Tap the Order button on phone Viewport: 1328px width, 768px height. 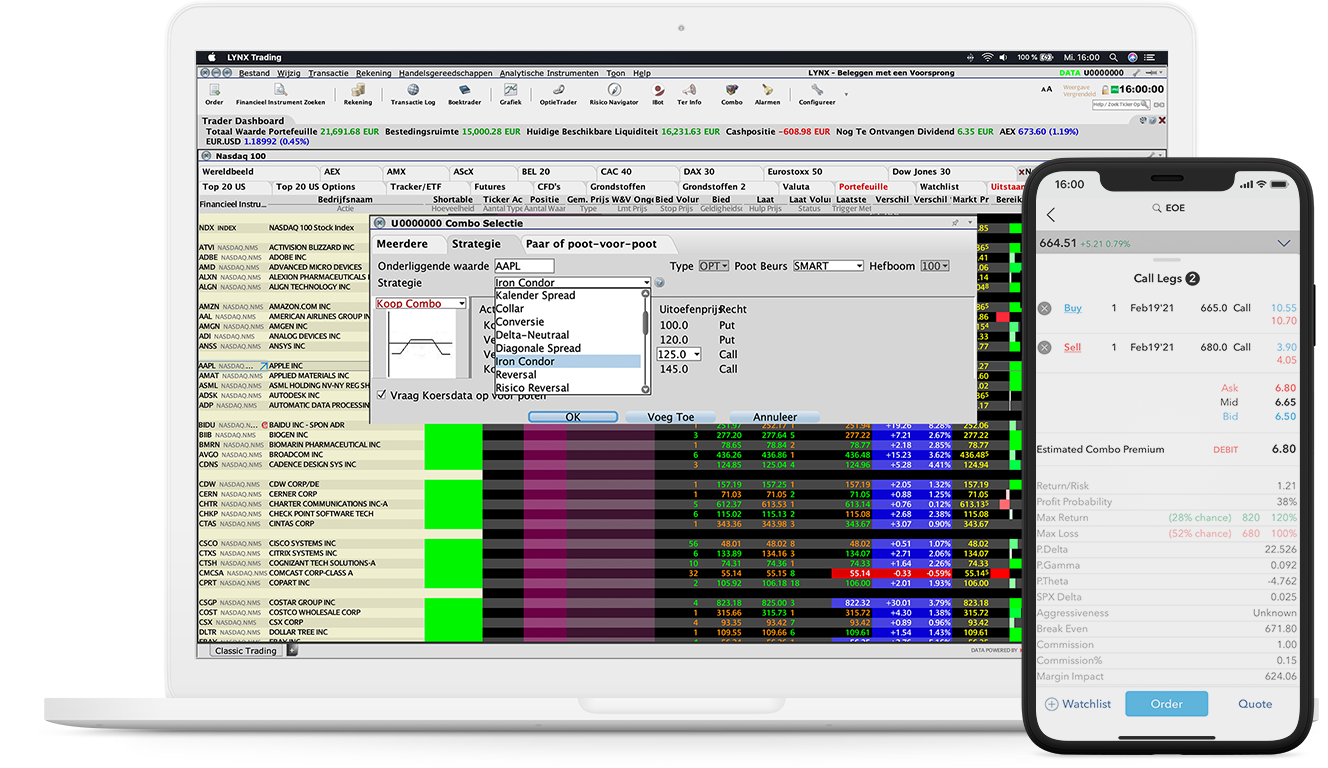(x=1166, y=704)
